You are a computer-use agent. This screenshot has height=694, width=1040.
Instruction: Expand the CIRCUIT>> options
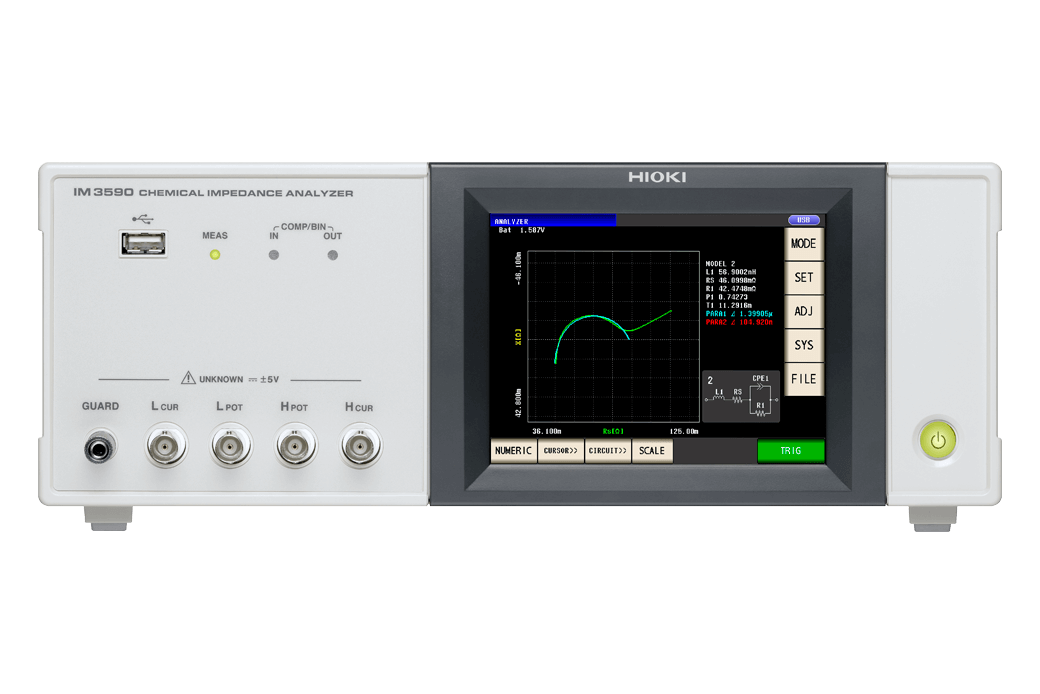point(608,451)
